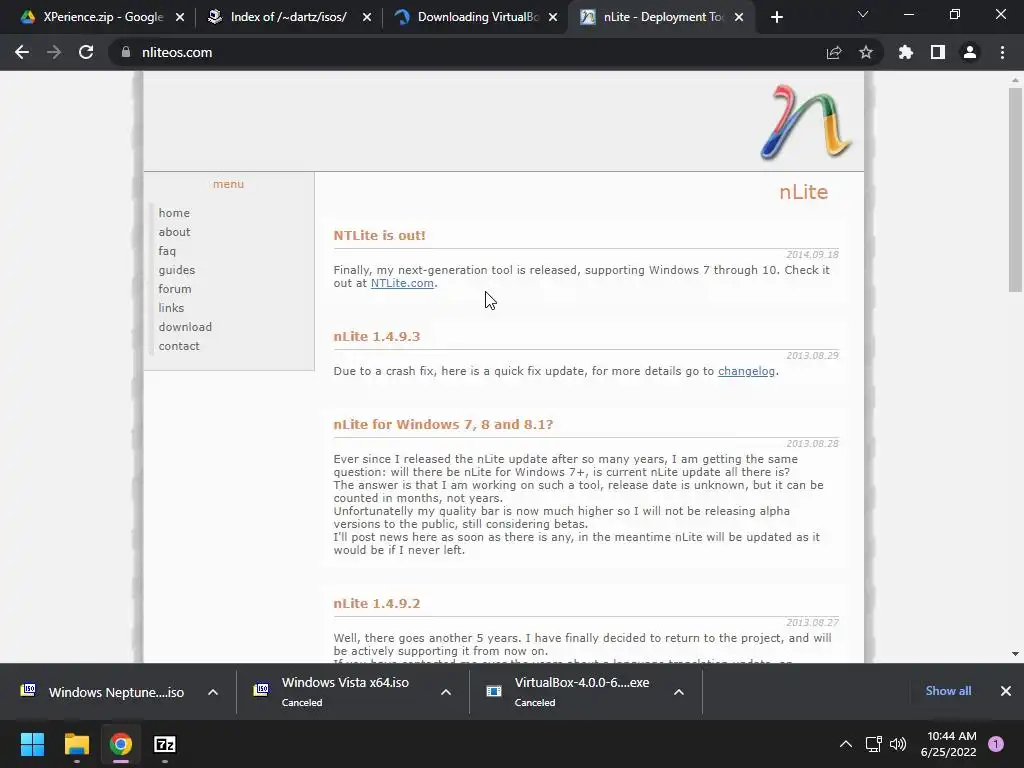Switch to the Index of /~dartz/isos/ tab
1024x768 pixels.
point(287,18)
